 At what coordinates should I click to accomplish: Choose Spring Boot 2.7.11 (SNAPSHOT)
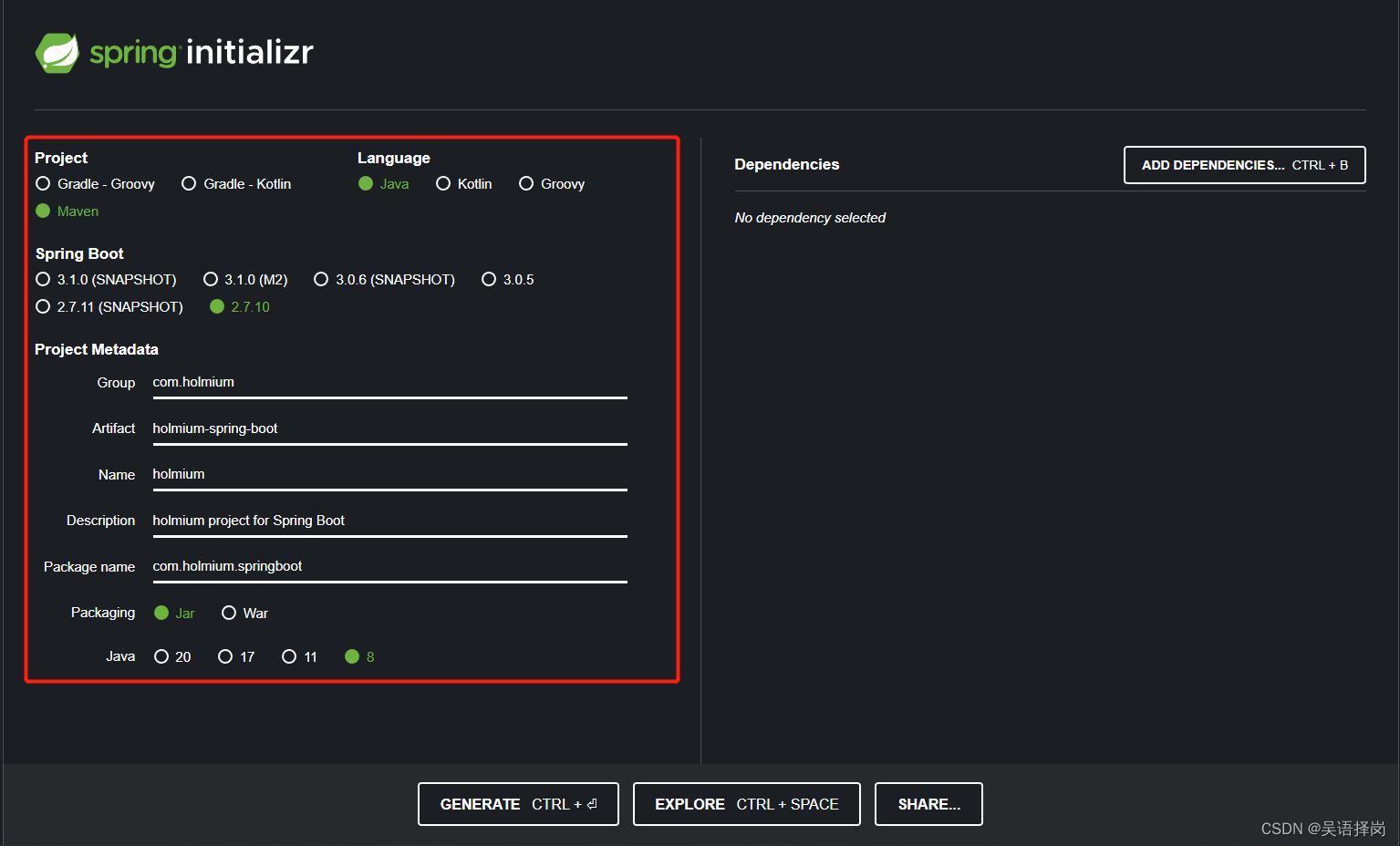(x=109, y=307)
